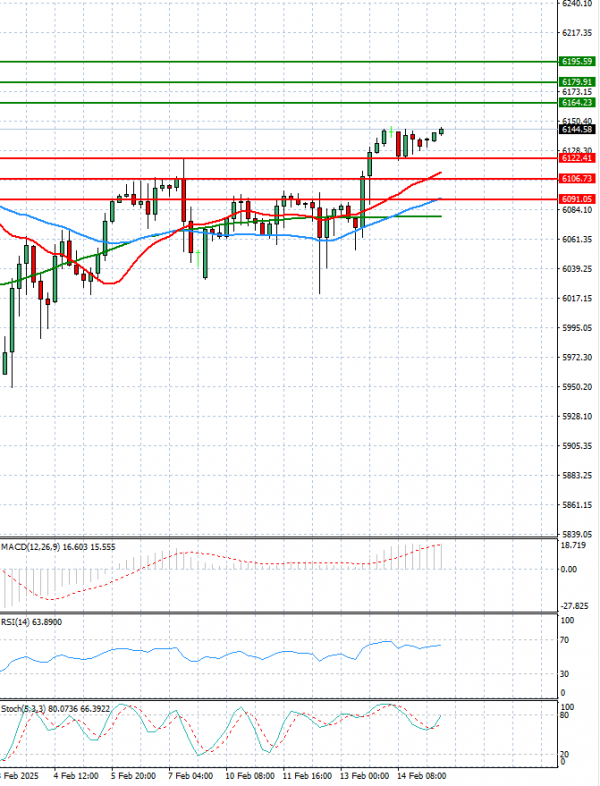Click the 11 Feb 16:00 time axis label
600x786 pixels.
tap(307, 776)
